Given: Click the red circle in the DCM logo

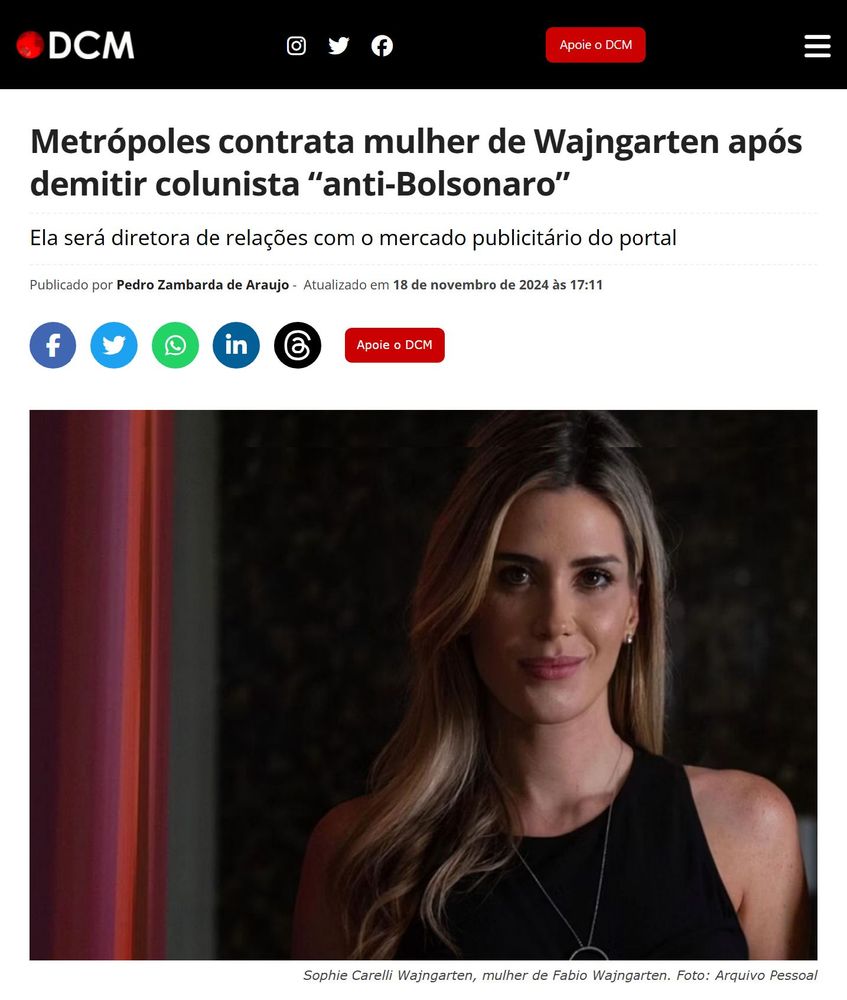Looking at the screenshot, I should [30, 45].
